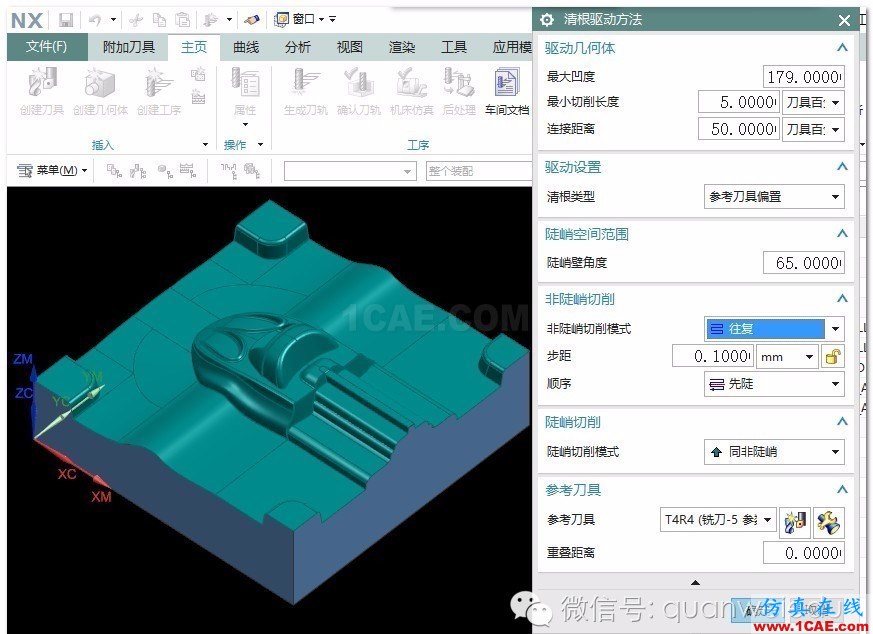Click the settings gear in dialog title
The image size is (873, 634).
click(x=547, y=20)
